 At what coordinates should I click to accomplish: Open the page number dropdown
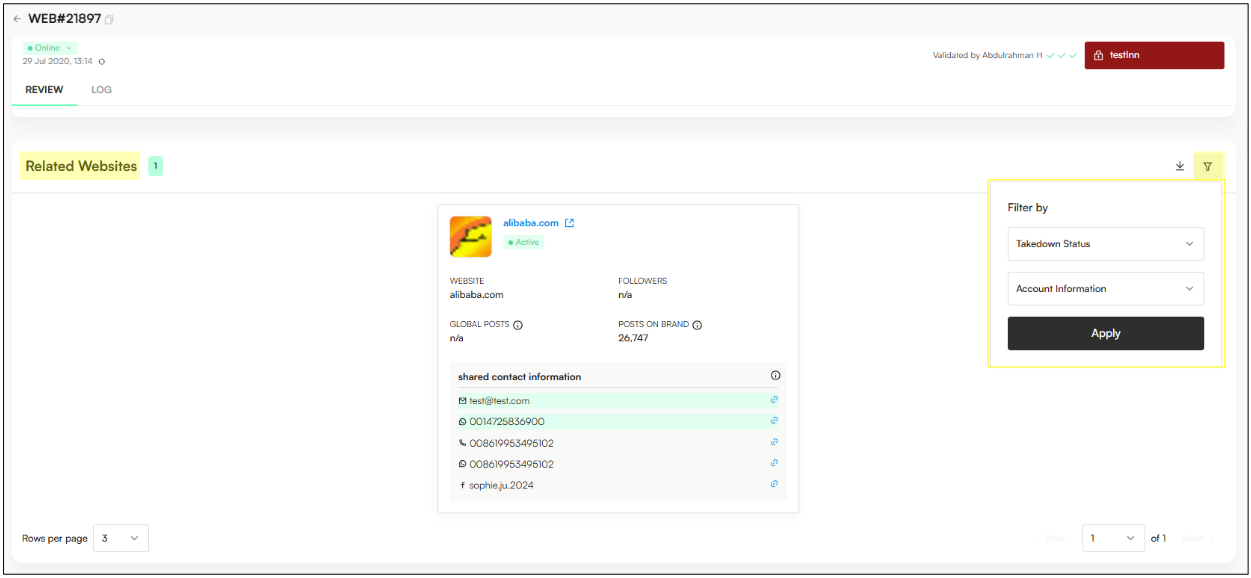1113,538
